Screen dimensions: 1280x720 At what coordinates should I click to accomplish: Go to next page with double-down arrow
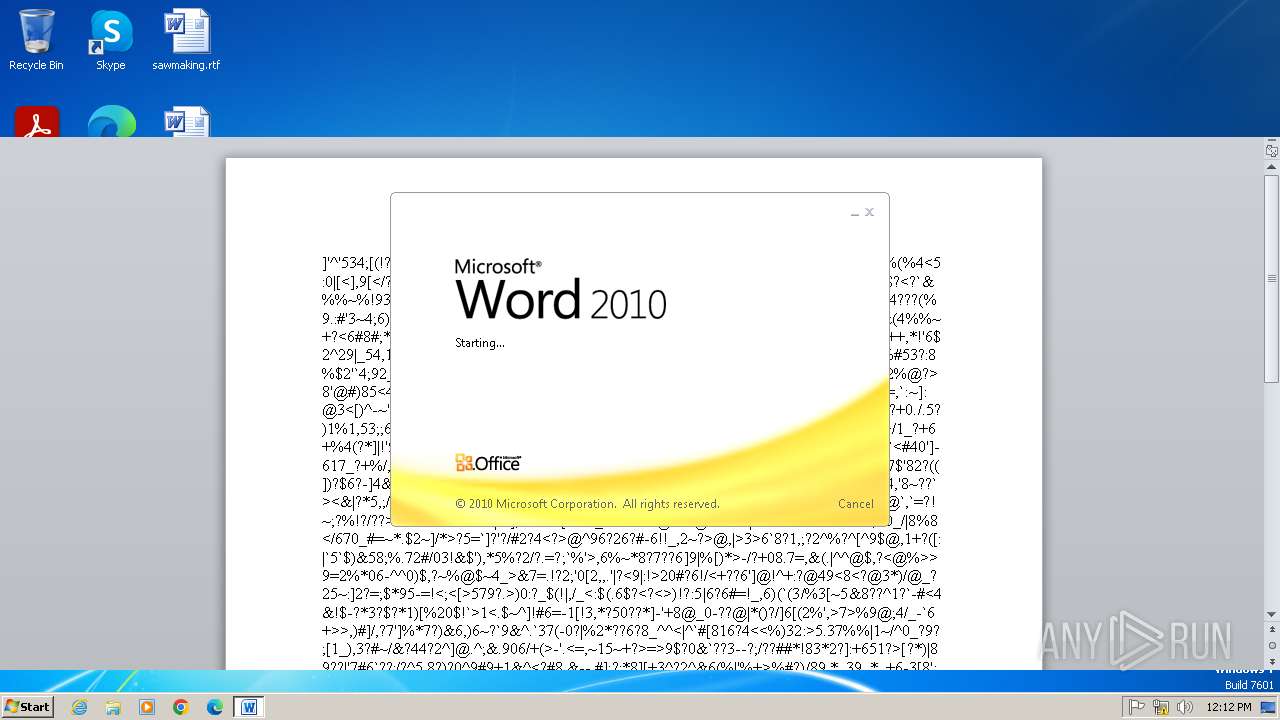pyautogui.click(x=1271, y=661)
